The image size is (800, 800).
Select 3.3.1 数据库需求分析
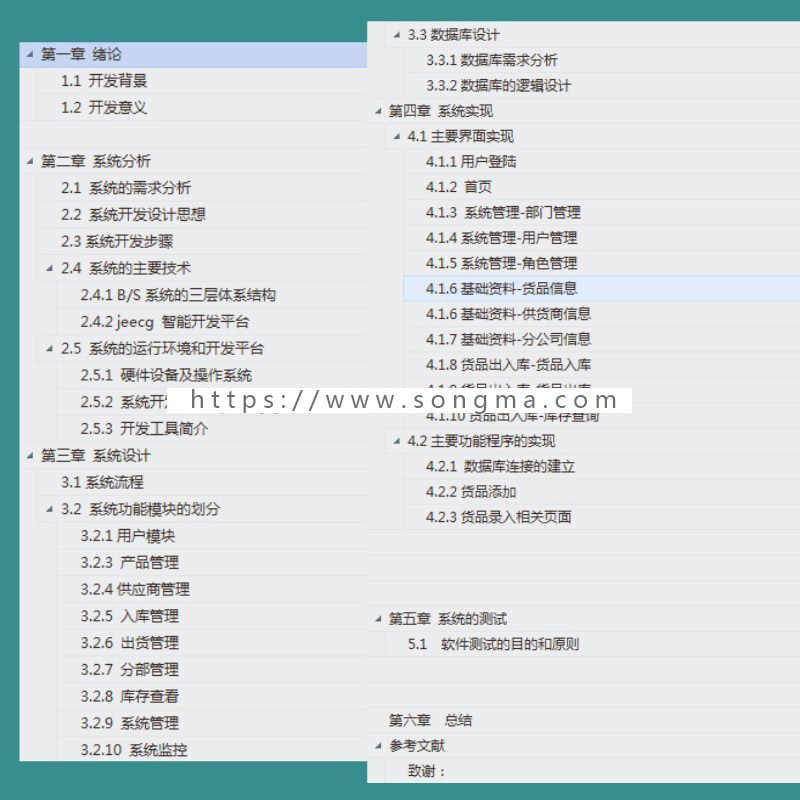click(x=491, y=60)
